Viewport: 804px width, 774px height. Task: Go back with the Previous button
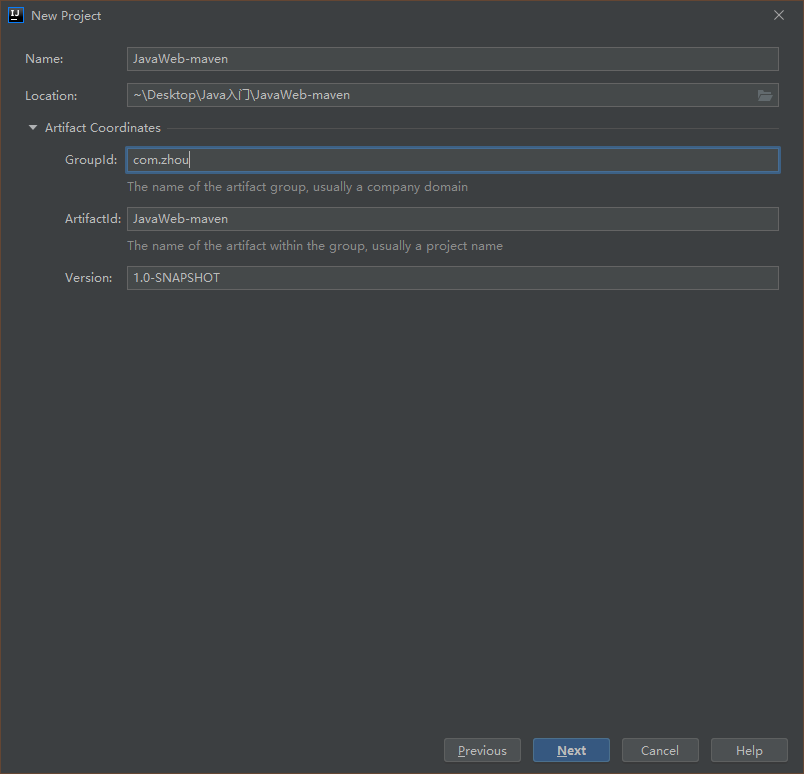click(x=482, y=751)
